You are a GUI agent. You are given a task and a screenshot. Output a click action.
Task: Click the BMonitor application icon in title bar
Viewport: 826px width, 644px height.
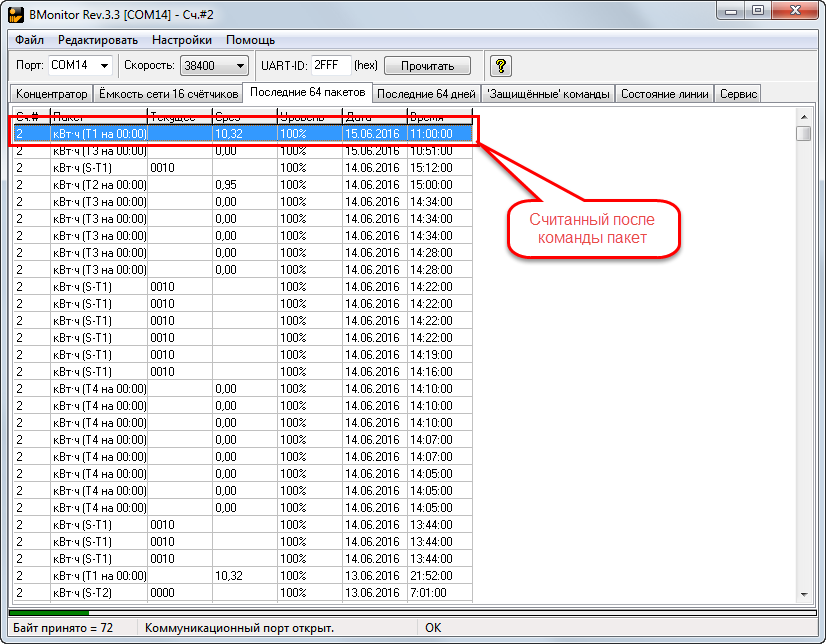pyautogui.click(x=16, y=15)
